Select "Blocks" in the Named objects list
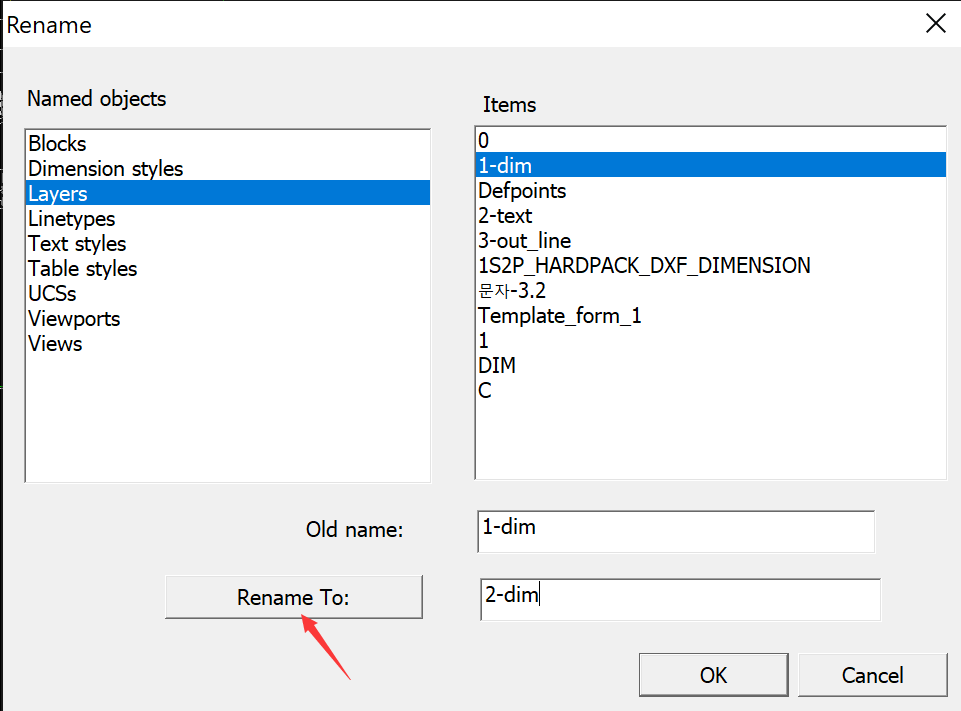This screenshot has width=961, height=711. click(56, 143)
